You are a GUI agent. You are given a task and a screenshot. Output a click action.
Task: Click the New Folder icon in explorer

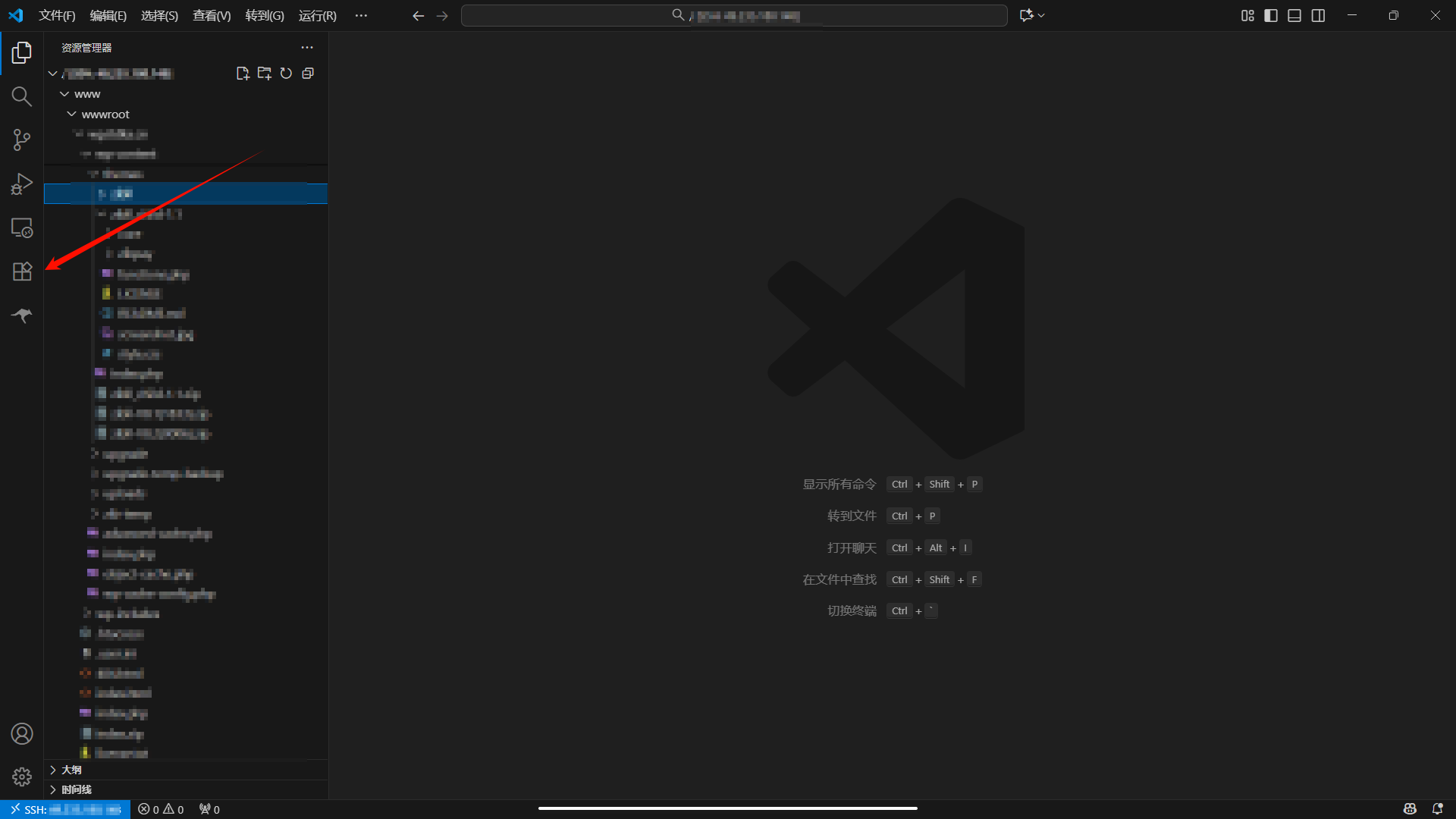tap(264, 74)
